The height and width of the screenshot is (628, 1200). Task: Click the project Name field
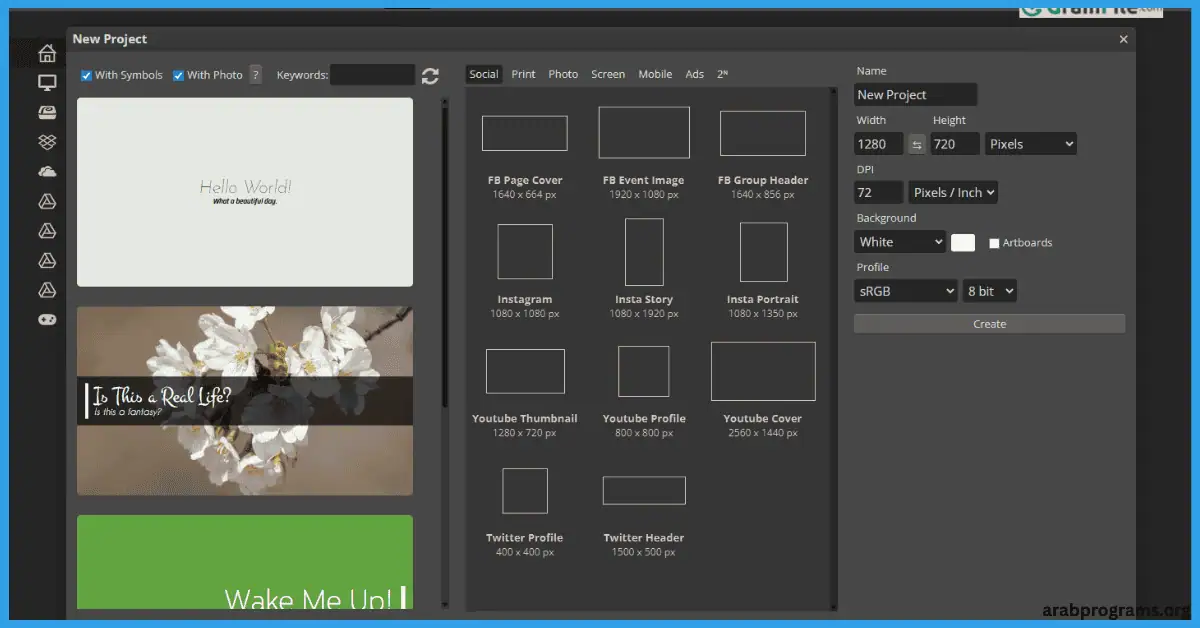(x=916, y=95)
